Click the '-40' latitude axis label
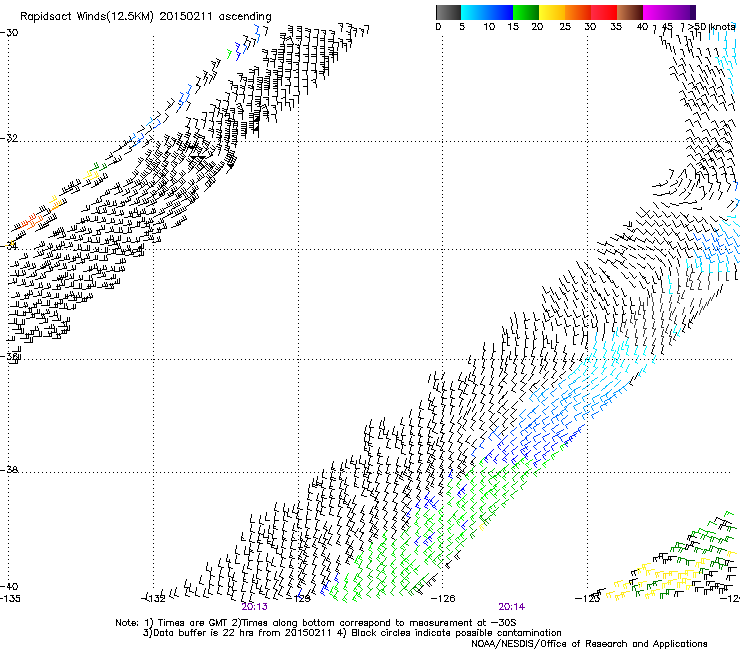Viewport: 740px width, 650px height. coord(9,587)
